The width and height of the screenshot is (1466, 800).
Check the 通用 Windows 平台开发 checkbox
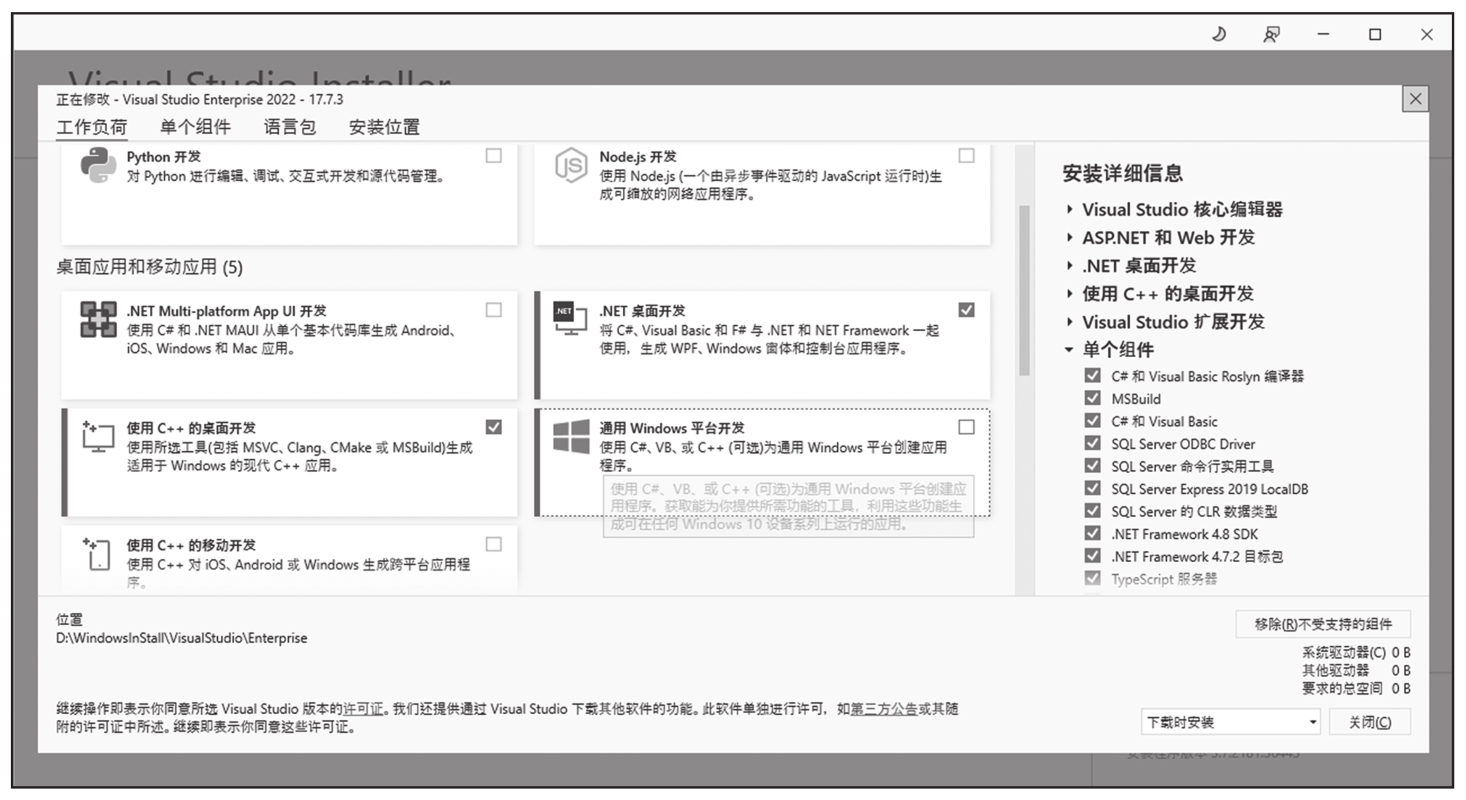point(966,427)
